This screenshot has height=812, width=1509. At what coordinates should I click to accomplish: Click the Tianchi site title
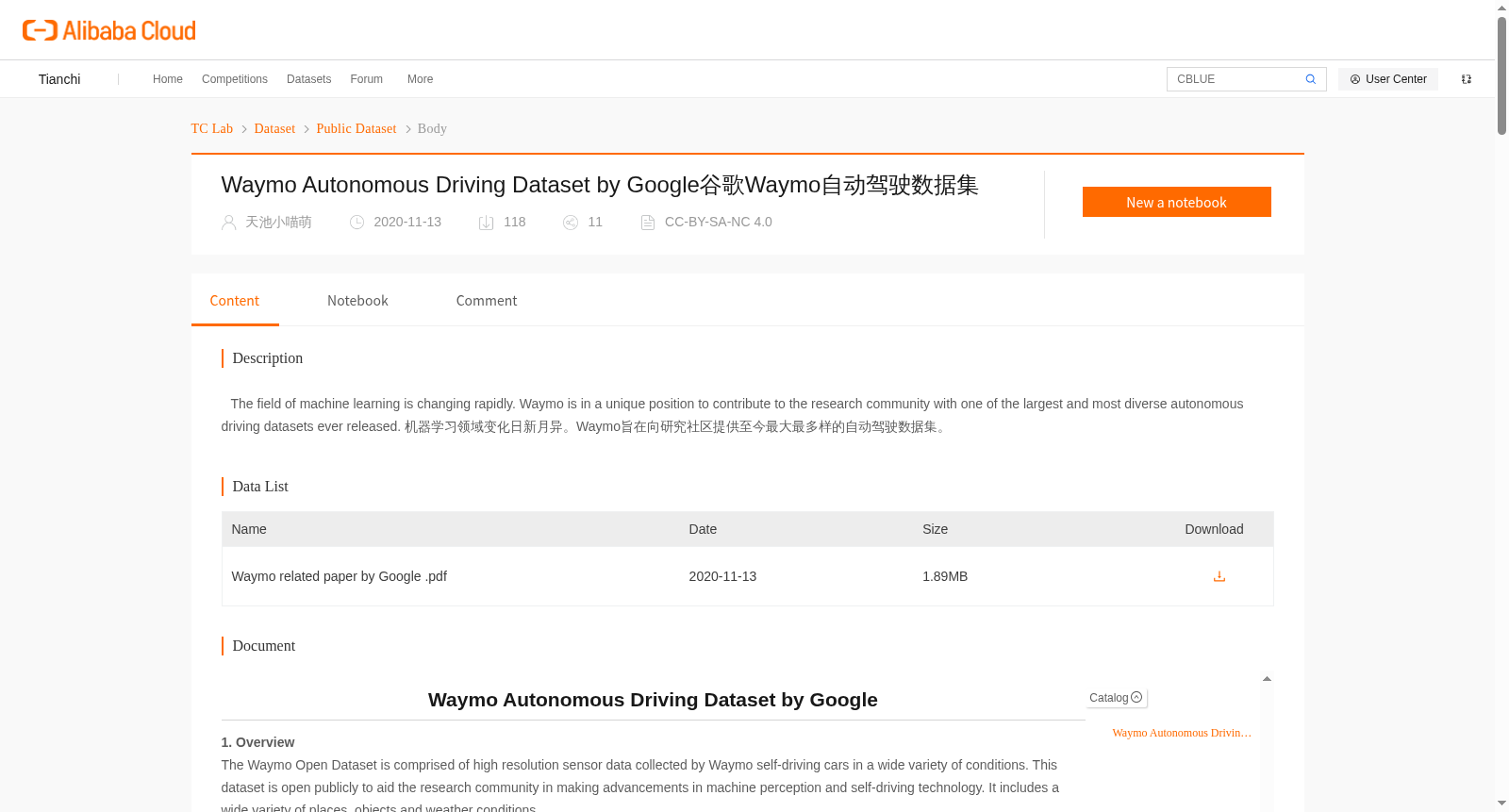click(59, 79)
